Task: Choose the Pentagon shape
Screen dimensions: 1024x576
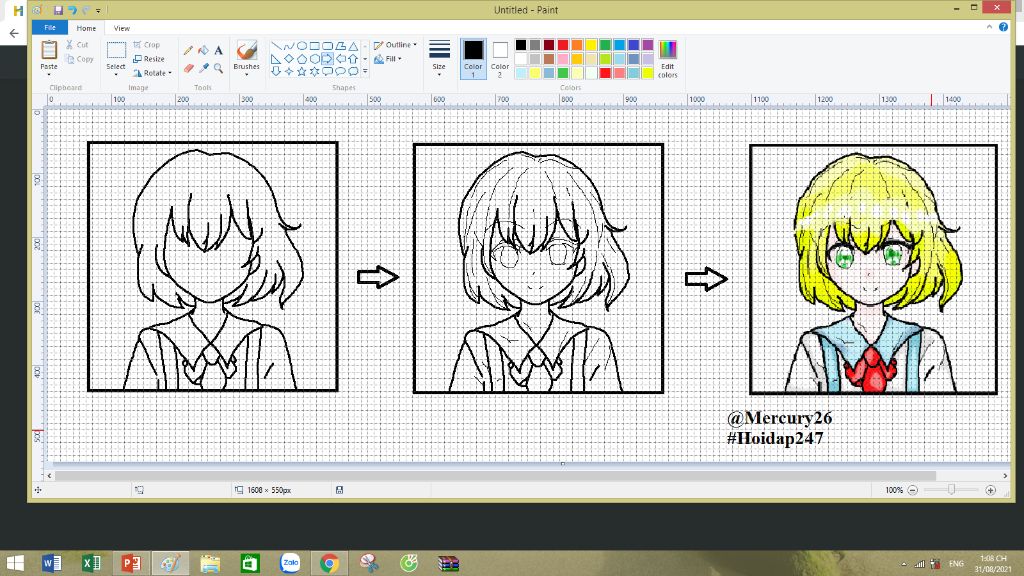Action: click(x=302, y=59)
